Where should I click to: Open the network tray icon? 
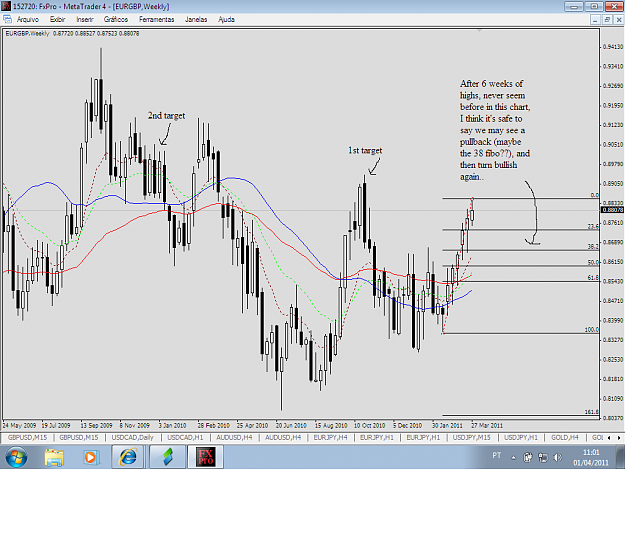[543, 458]
